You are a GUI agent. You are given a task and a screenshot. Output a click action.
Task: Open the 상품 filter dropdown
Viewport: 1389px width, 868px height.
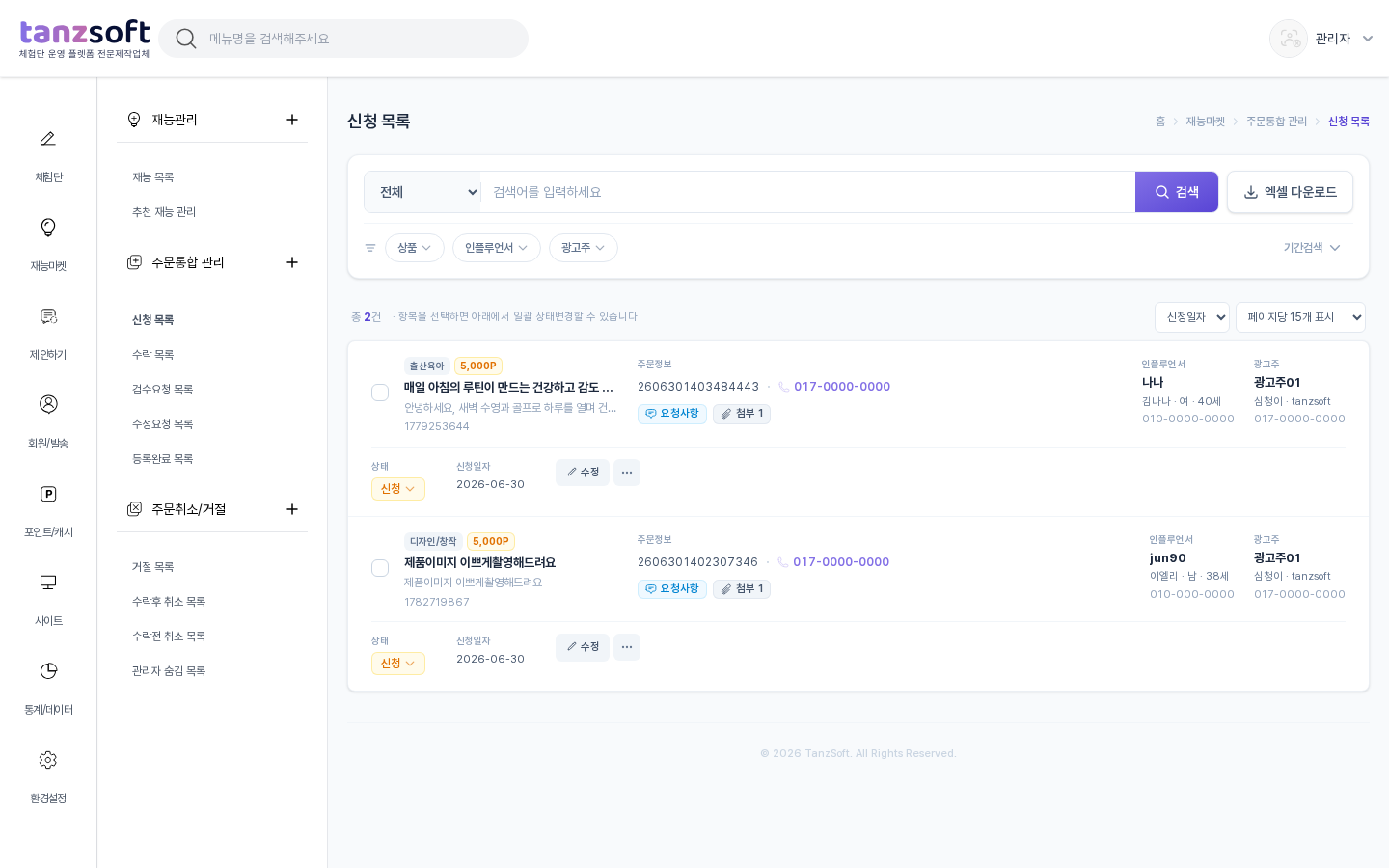coord(415,248)
